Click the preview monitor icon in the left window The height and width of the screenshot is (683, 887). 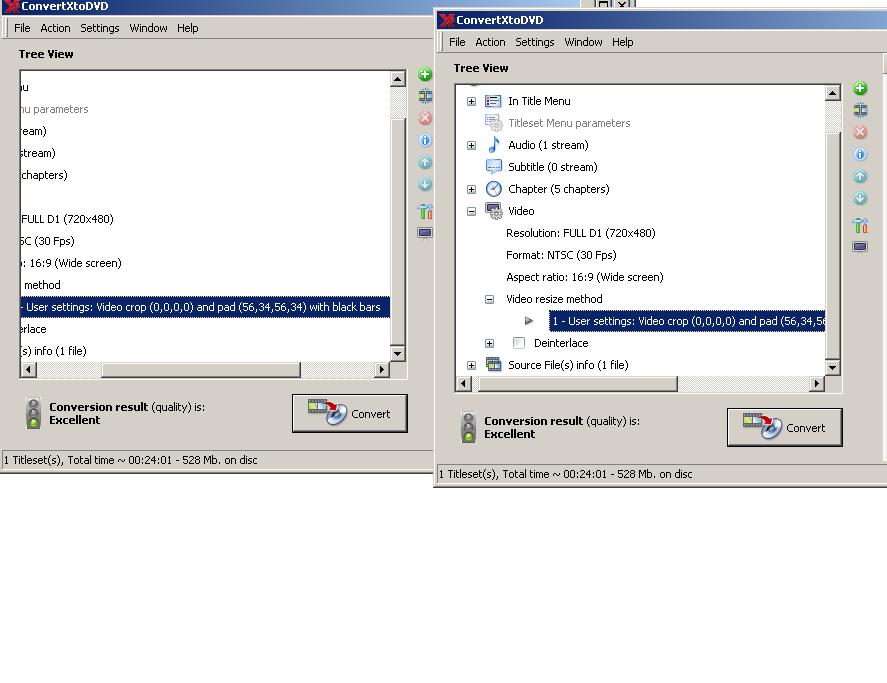(425, 233)
